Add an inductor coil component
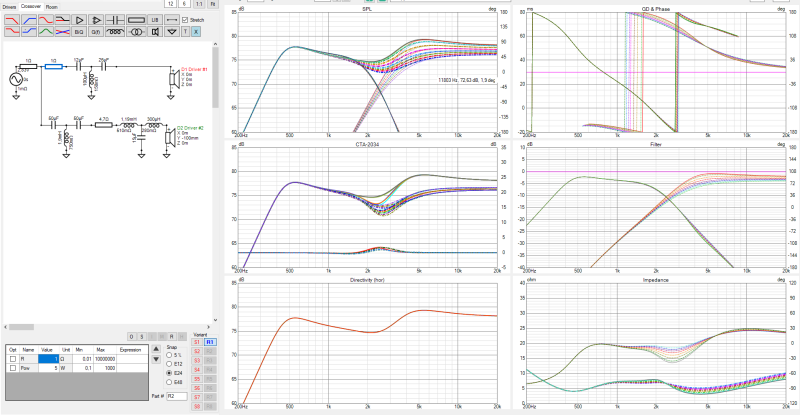The width and height of the screenshot is (800, 415). tap(115, 32)
